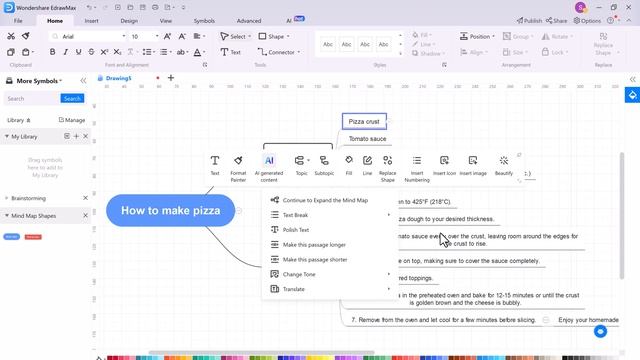Click the Publish button

click(x=529, y=20)
